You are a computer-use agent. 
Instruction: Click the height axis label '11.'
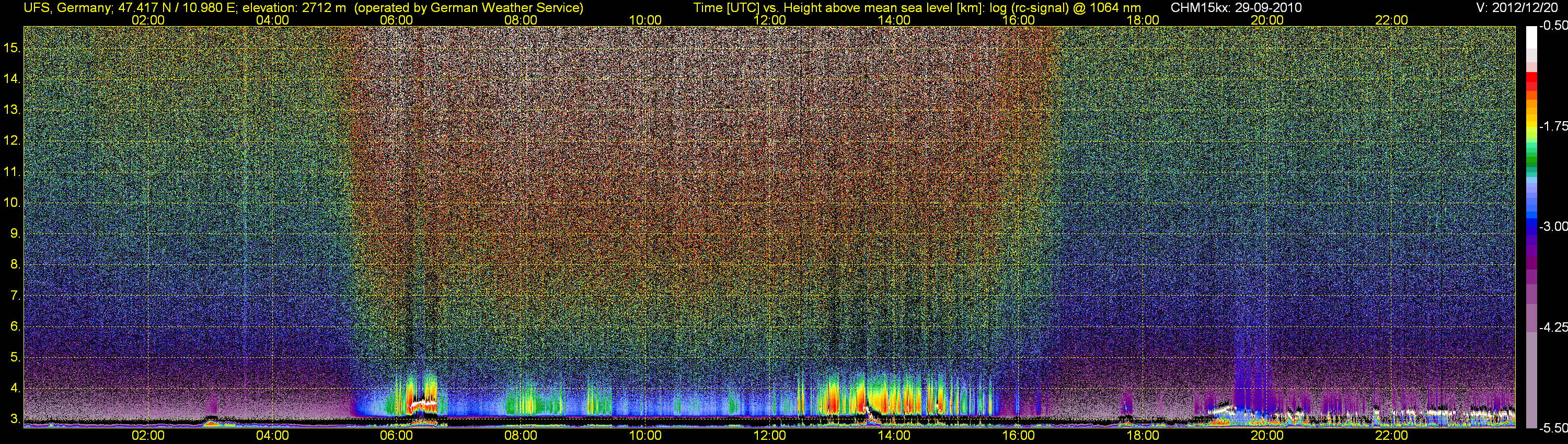[x=12, y=172]
